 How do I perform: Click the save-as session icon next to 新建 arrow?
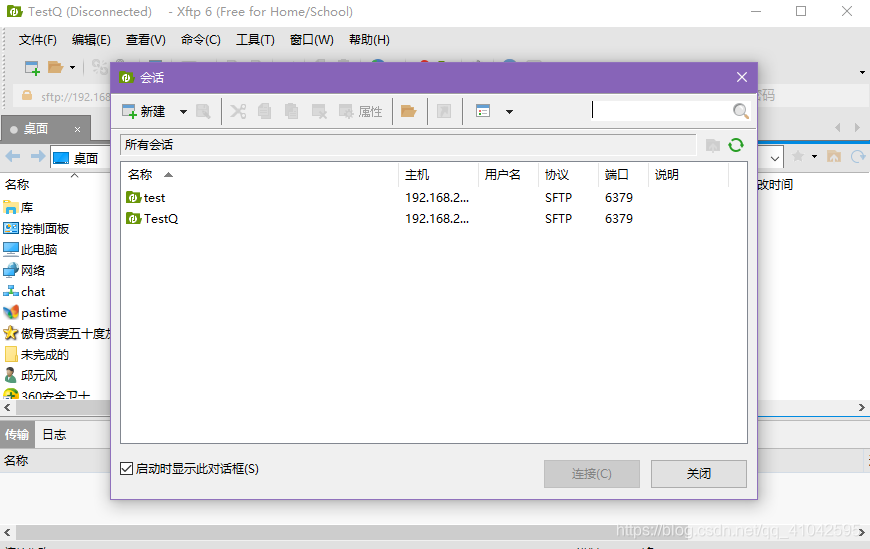click(x=203, y=112)
